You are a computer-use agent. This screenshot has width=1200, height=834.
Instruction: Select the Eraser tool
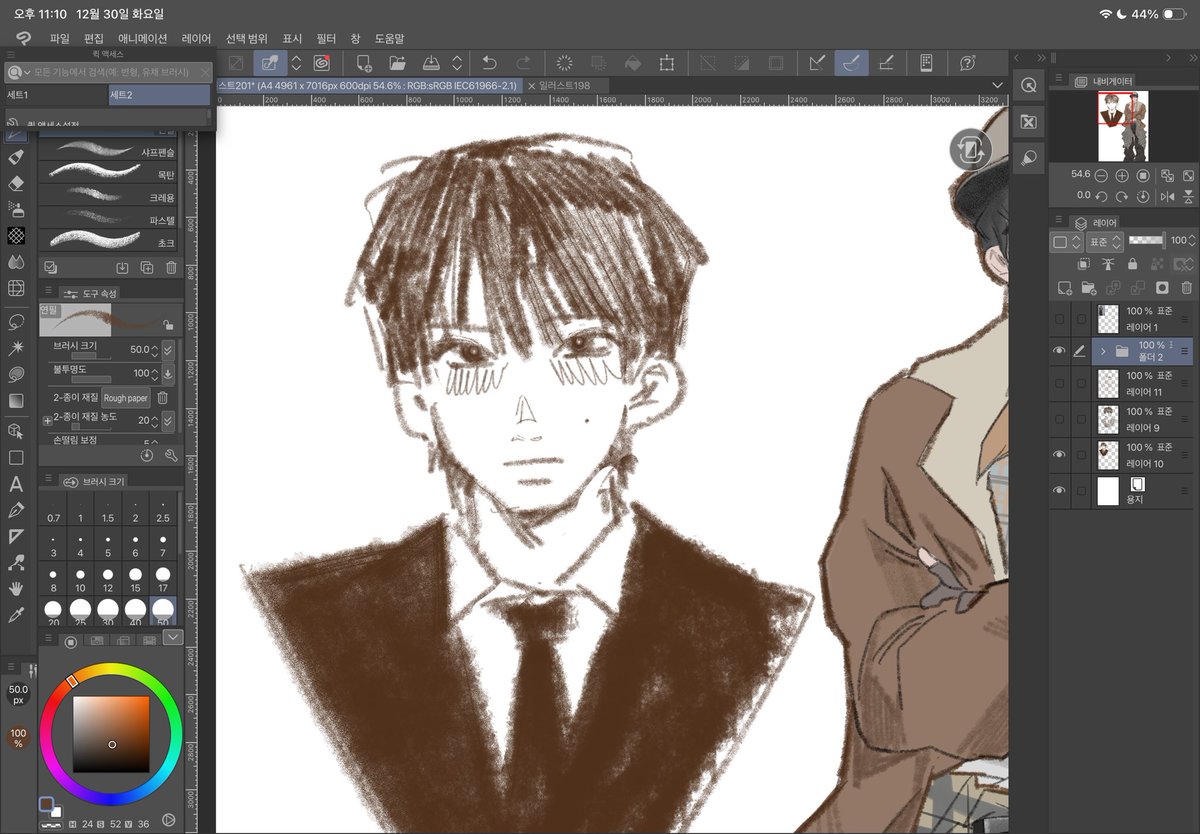click(x=16, y=183)
